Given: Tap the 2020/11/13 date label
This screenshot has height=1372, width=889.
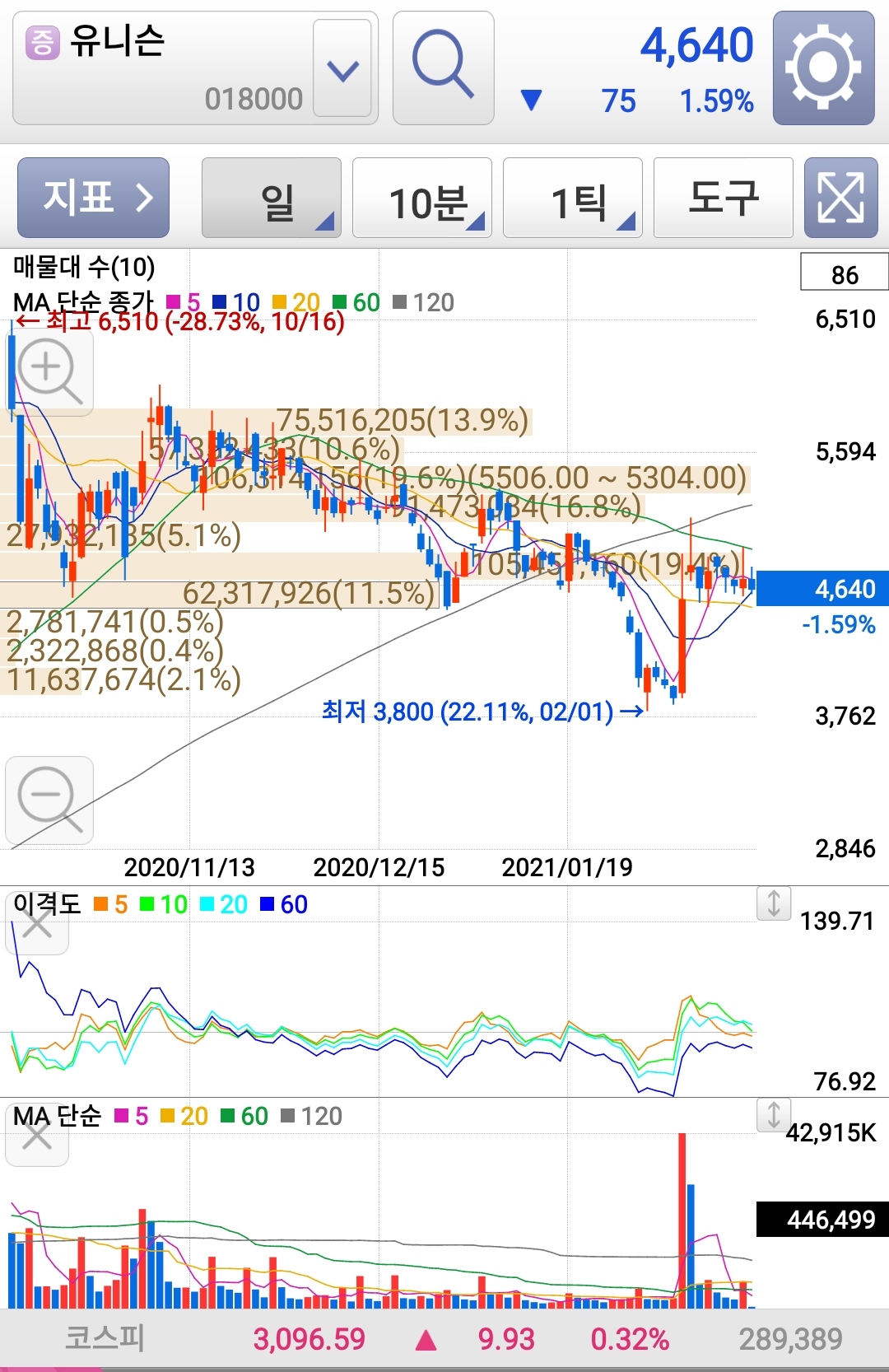Looking at the screenshot, I should click(189, 867).
